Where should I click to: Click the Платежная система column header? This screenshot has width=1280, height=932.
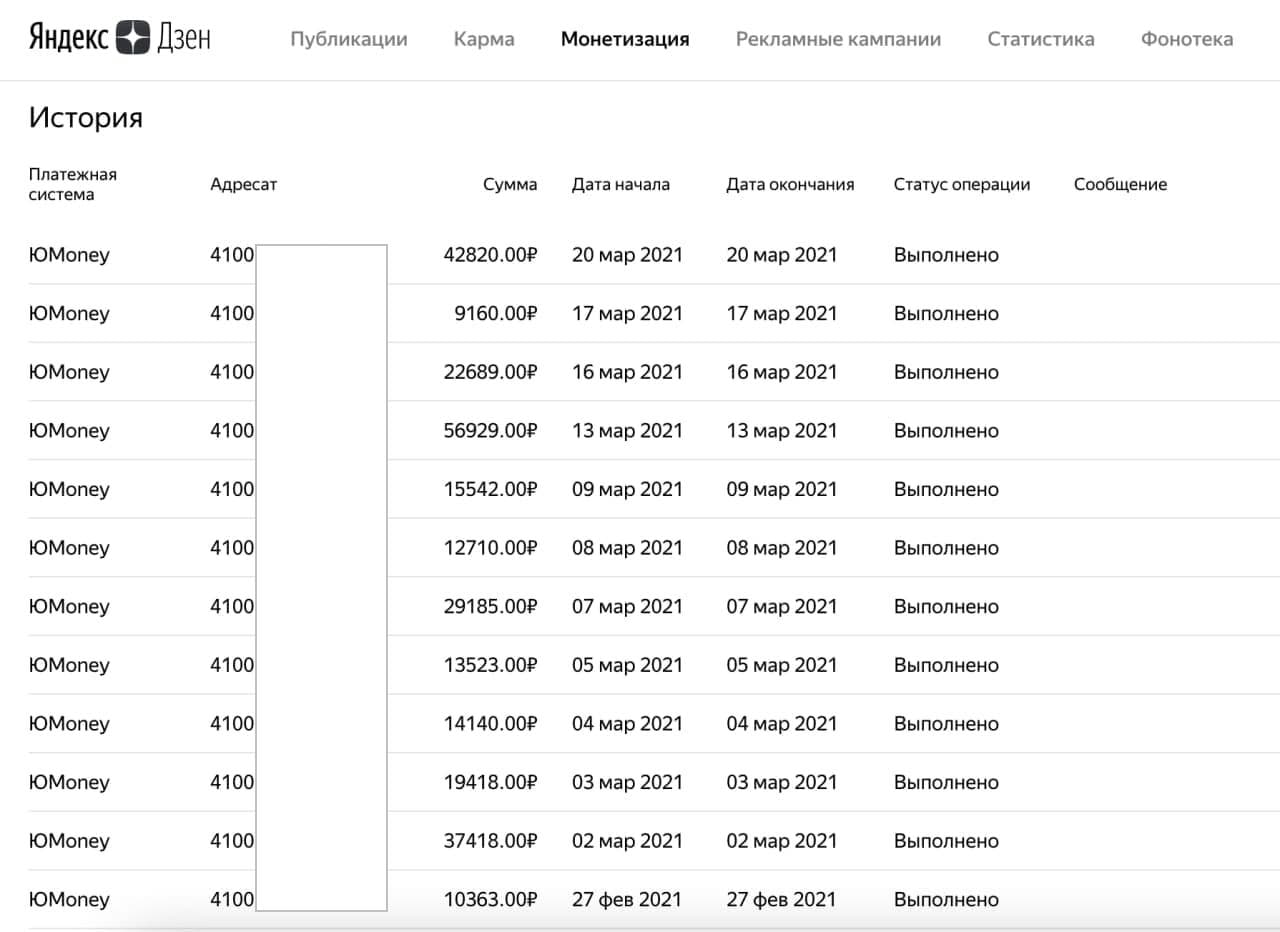click(x=73, y=184)
